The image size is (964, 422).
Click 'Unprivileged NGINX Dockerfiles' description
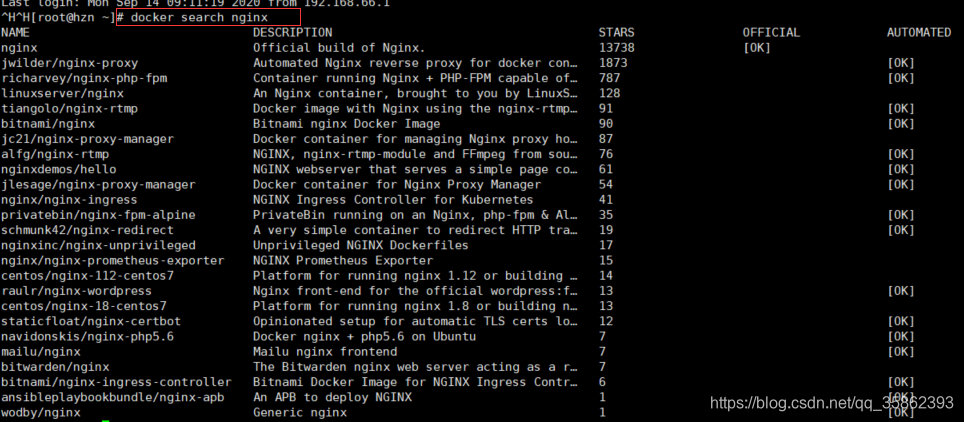click(361, 245)
